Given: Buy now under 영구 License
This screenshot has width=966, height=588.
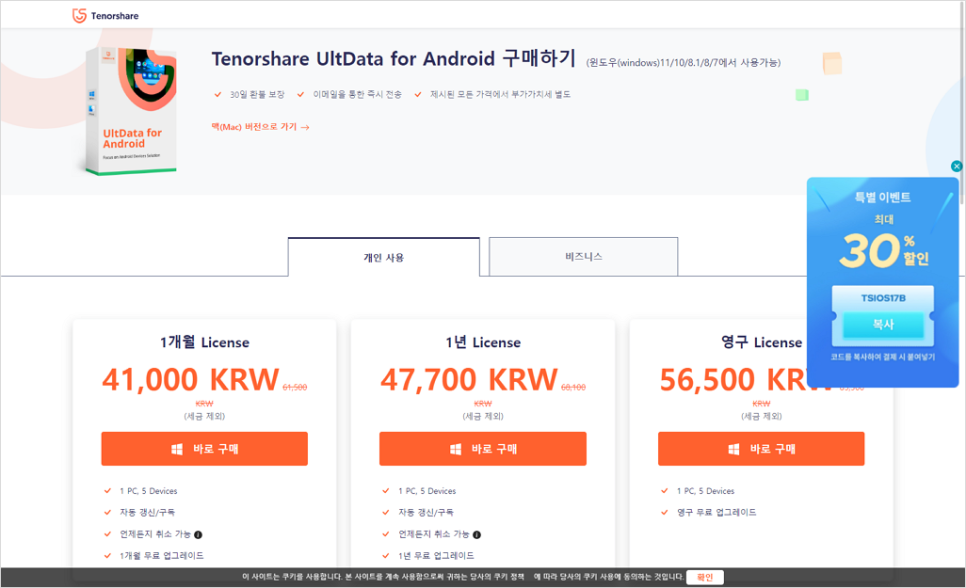Looking at the screenshot, I should tap(761, 449).
